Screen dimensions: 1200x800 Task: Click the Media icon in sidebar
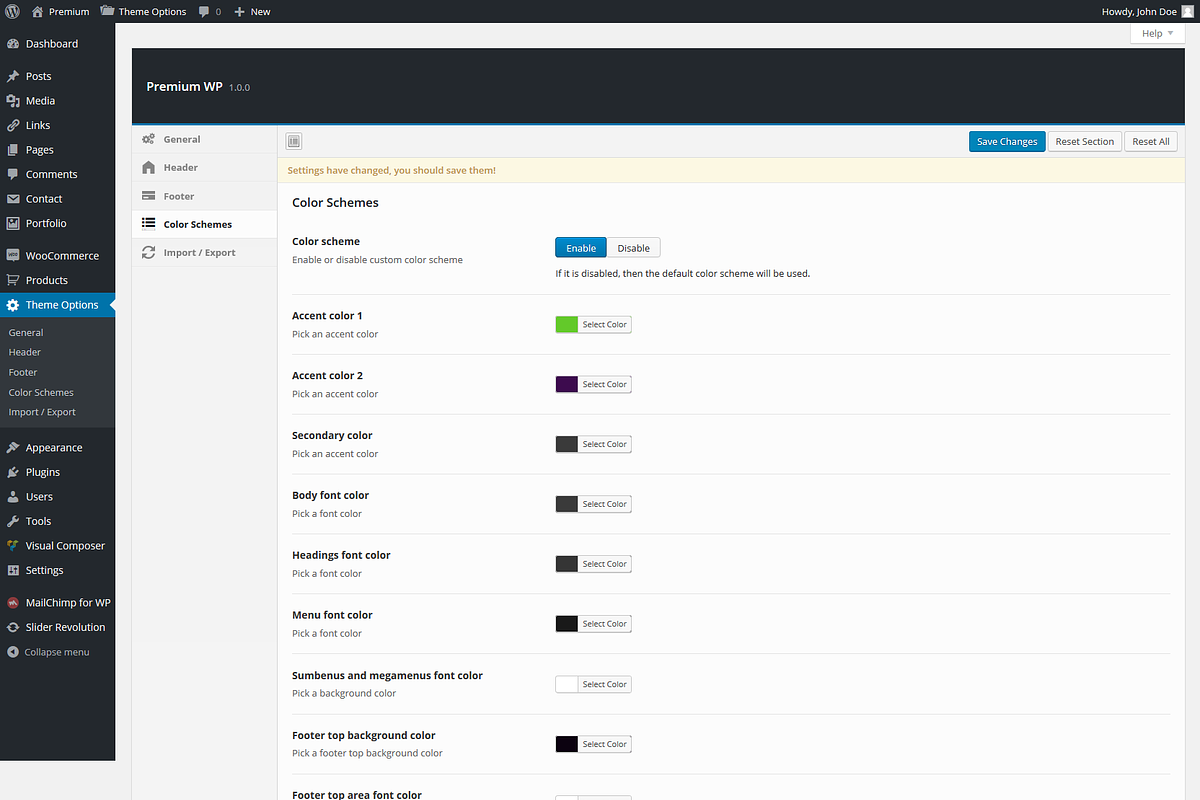coord(13,101)
